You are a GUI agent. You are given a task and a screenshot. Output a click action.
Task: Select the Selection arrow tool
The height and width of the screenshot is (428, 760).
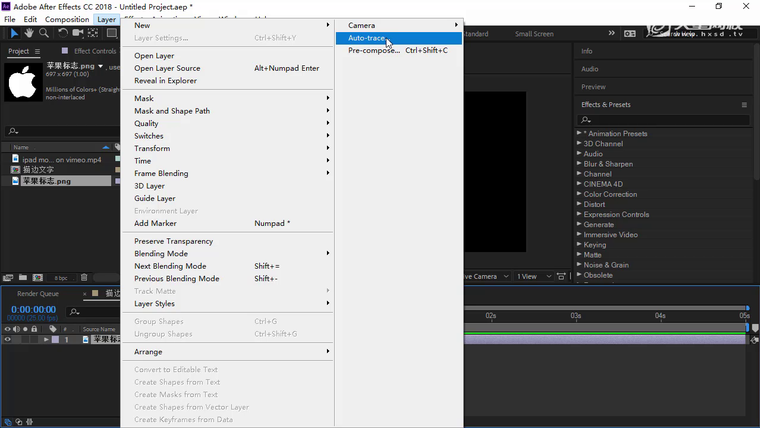[x=14, y=33]
